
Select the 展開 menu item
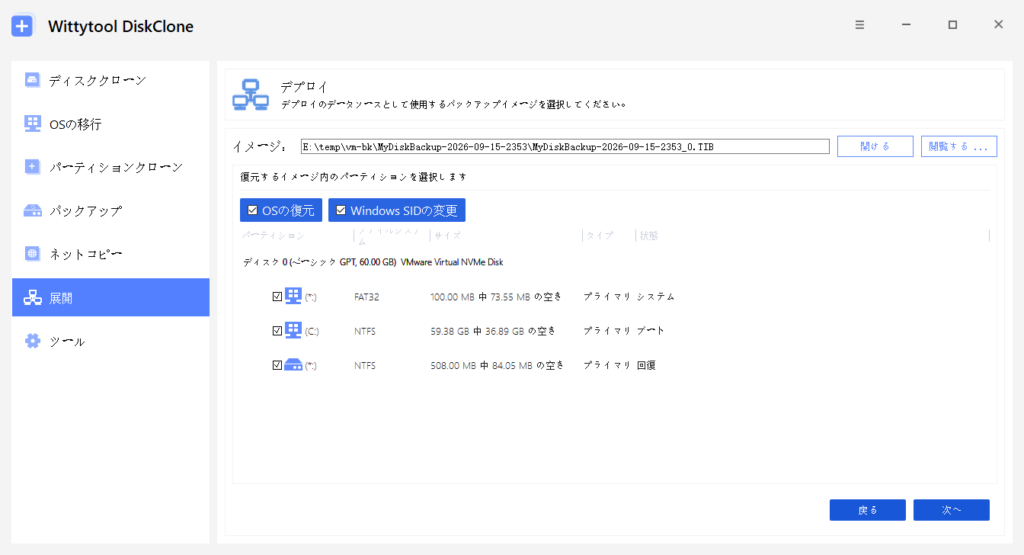pyautogui.click(x=110, y=298)
